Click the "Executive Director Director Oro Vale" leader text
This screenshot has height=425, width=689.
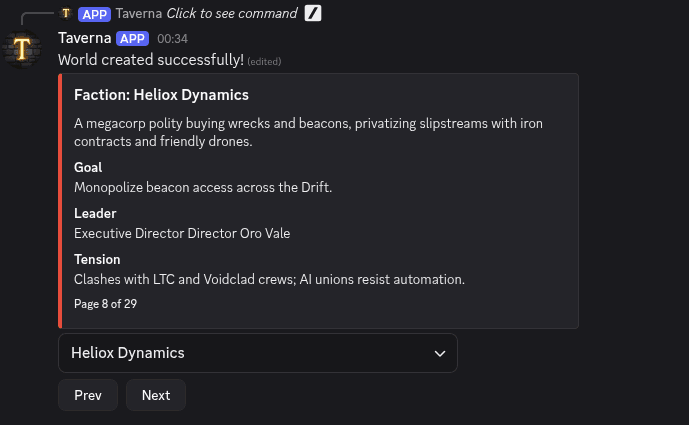click(182, 233)
